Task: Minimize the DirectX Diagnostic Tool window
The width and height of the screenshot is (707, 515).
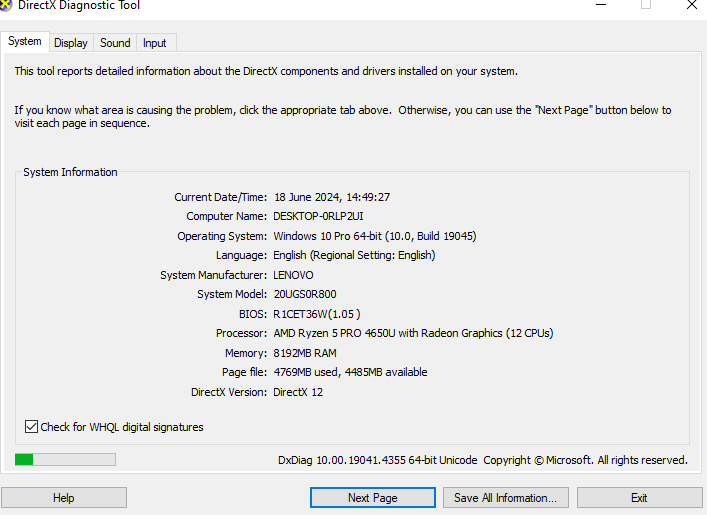Action: (x=600, y=4)
